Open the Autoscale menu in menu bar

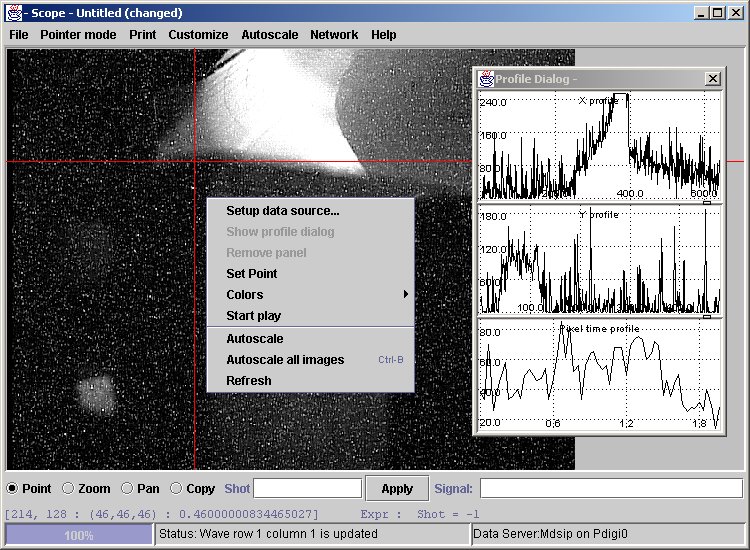click(x=269, y=34)
